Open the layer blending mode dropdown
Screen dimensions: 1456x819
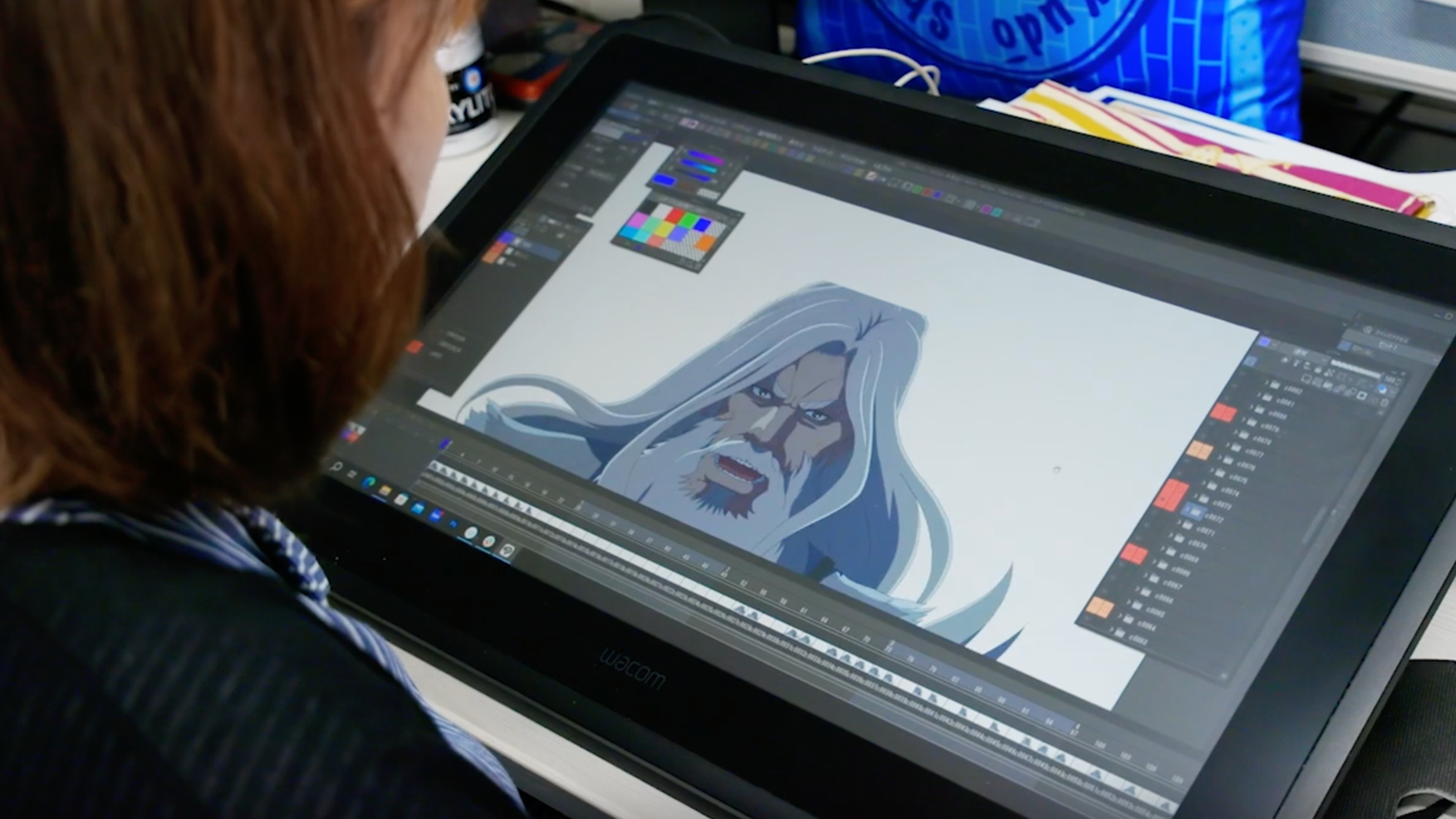coord(1306,351)
